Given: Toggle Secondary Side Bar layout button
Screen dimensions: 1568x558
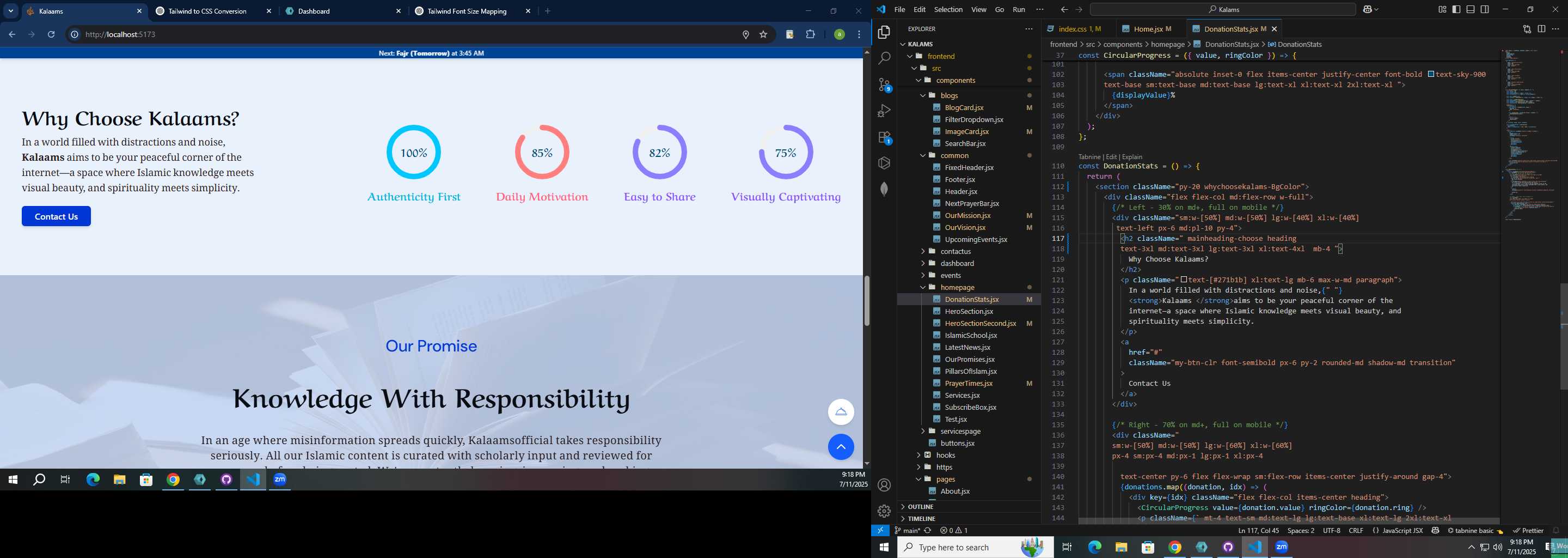Looking at the screenshot, I should click(x=1485, y=9).
